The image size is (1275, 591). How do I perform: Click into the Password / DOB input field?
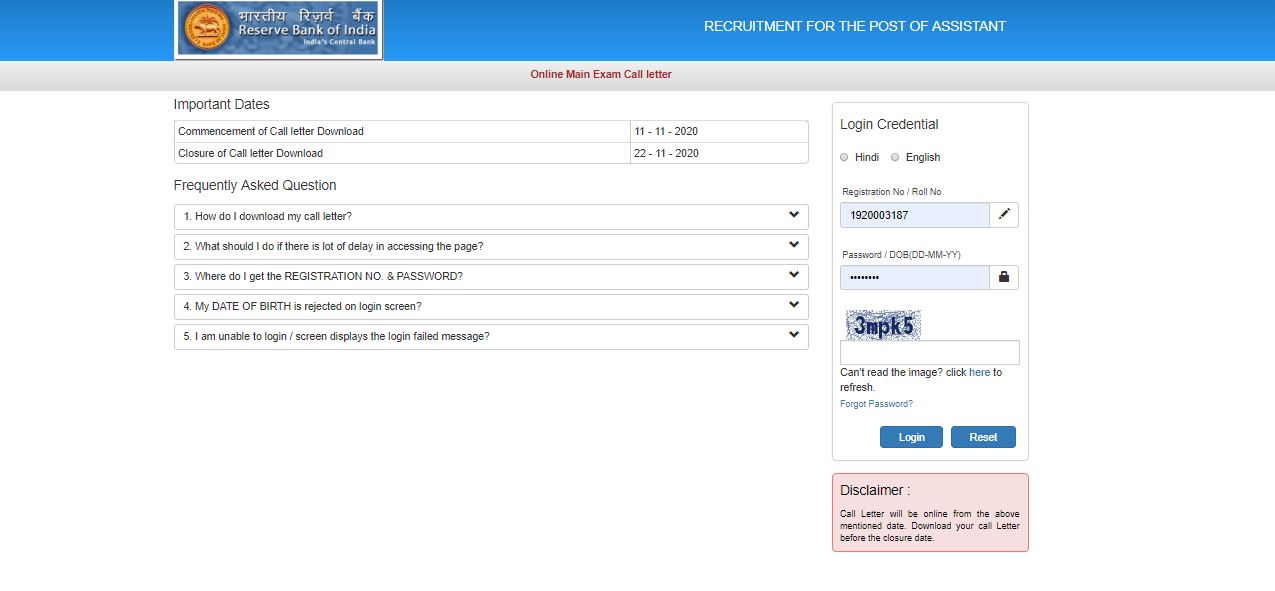(914, 277)
